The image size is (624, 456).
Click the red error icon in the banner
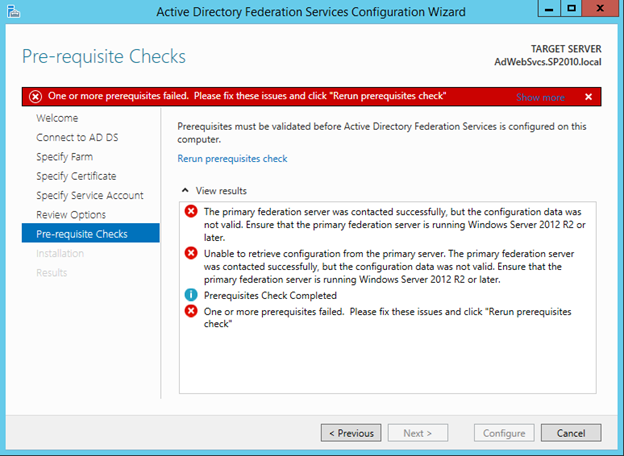click(35, 96)
